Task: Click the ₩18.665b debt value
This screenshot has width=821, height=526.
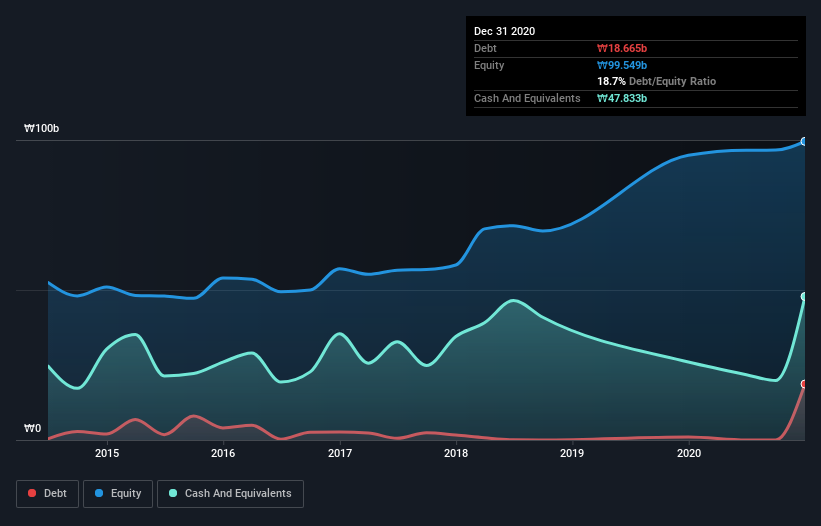Action: coord(622,49)
